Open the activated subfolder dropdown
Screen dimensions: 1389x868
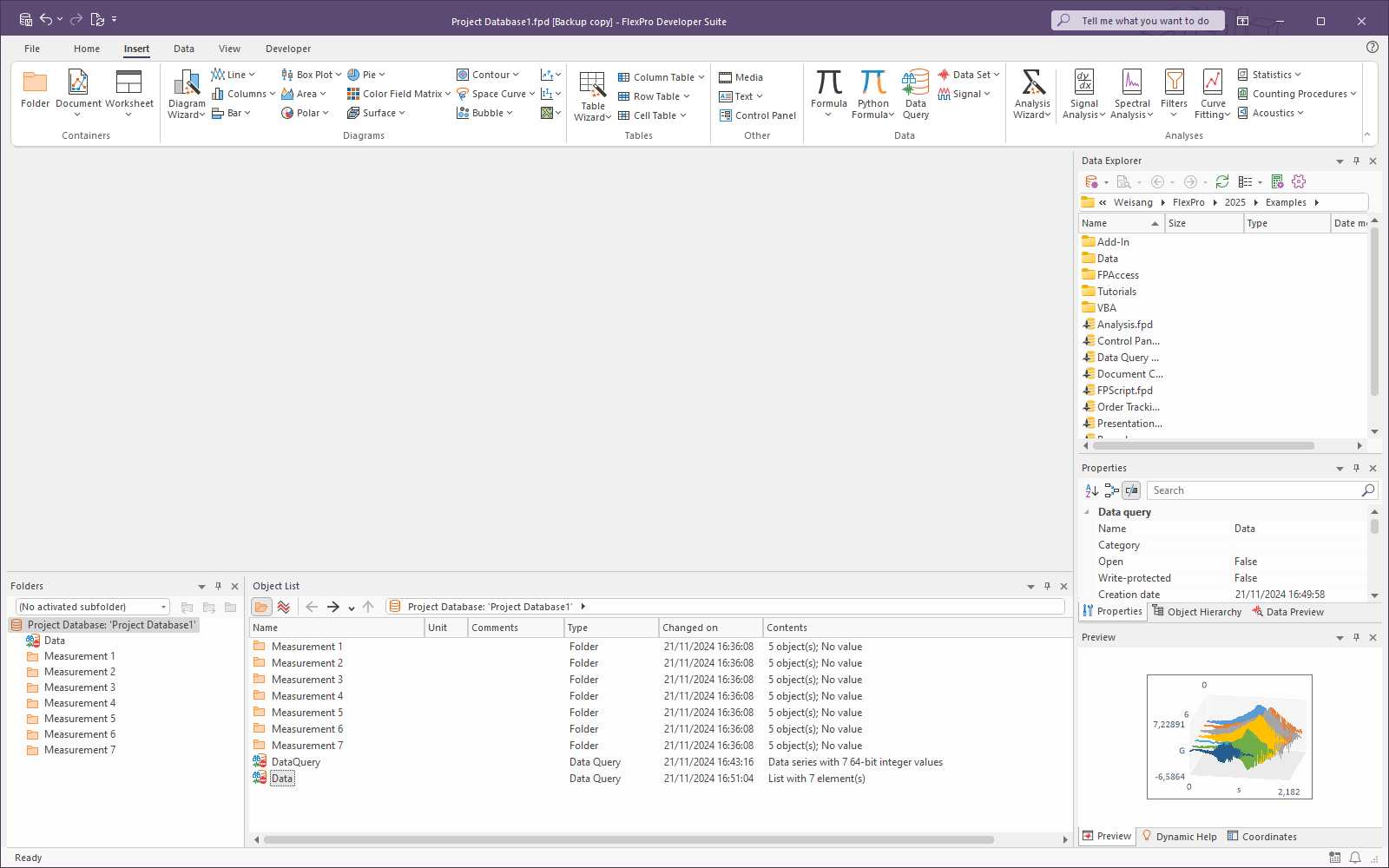[x=163, y=607]
